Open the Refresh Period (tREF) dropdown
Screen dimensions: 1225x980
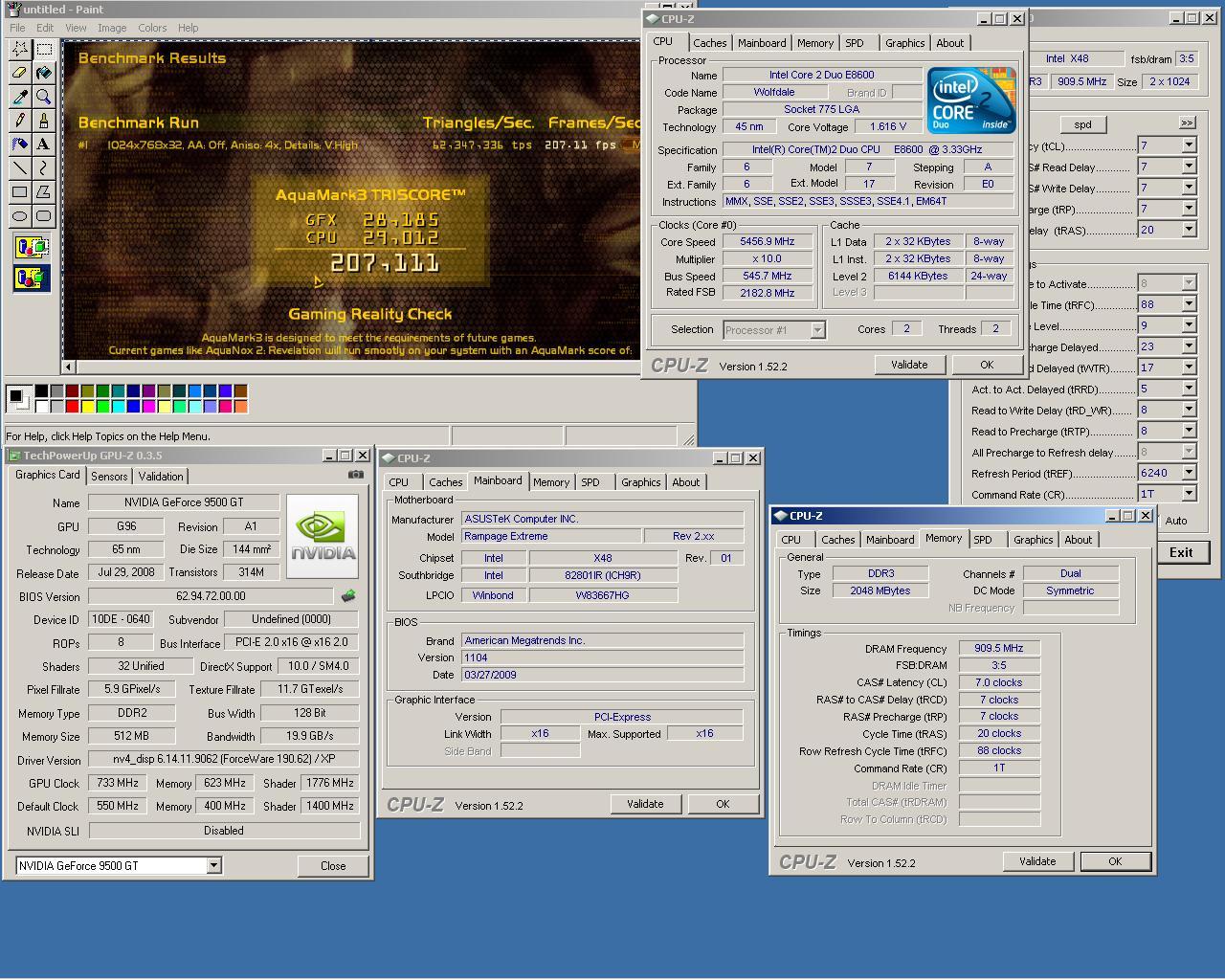point(1189,473)
